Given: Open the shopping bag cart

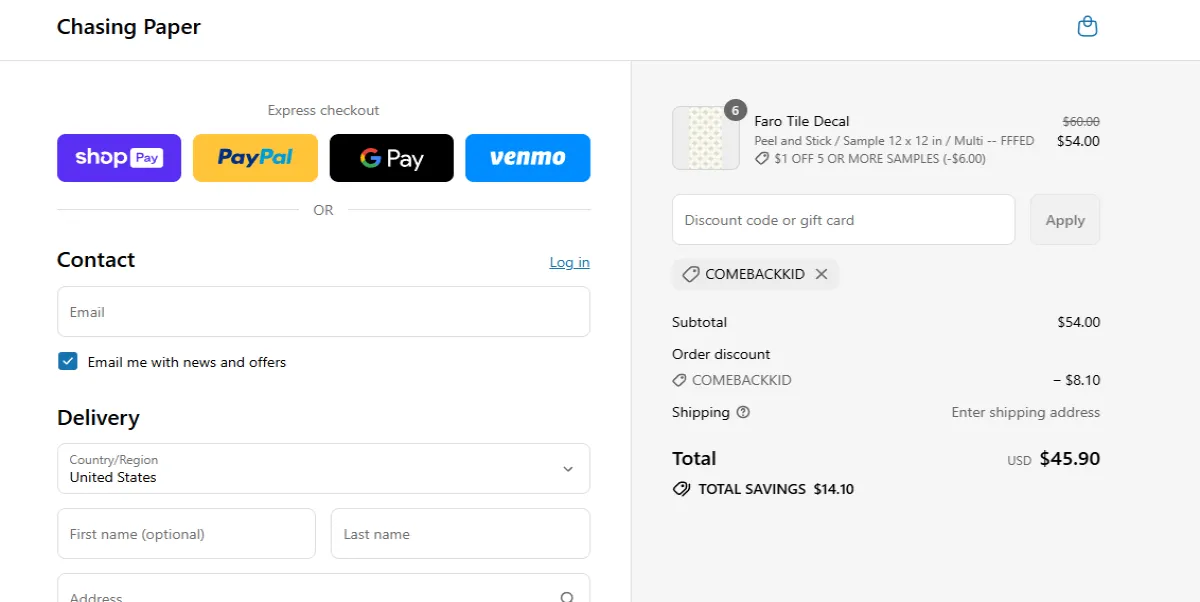Looking at the screenshot, I should 1087,25.
